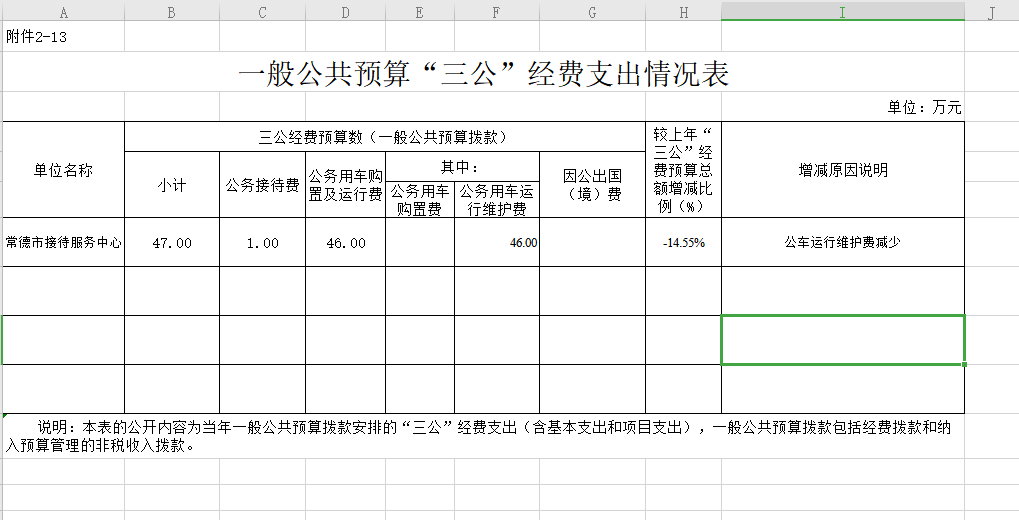Select the 公务接待费 header cell
Image resolution: width=1019 pixels, height=520 pixels.
[262, 185]
